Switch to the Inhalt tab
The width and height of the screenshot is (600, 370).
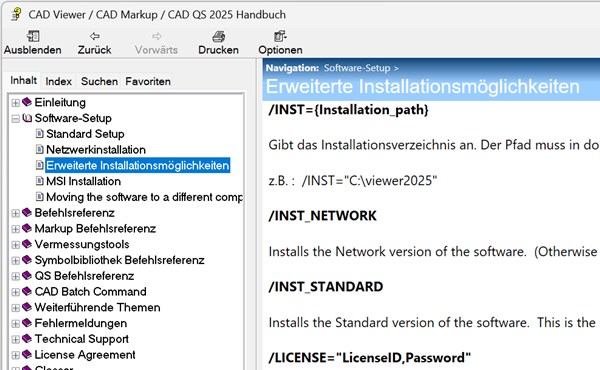click(23, 80)
